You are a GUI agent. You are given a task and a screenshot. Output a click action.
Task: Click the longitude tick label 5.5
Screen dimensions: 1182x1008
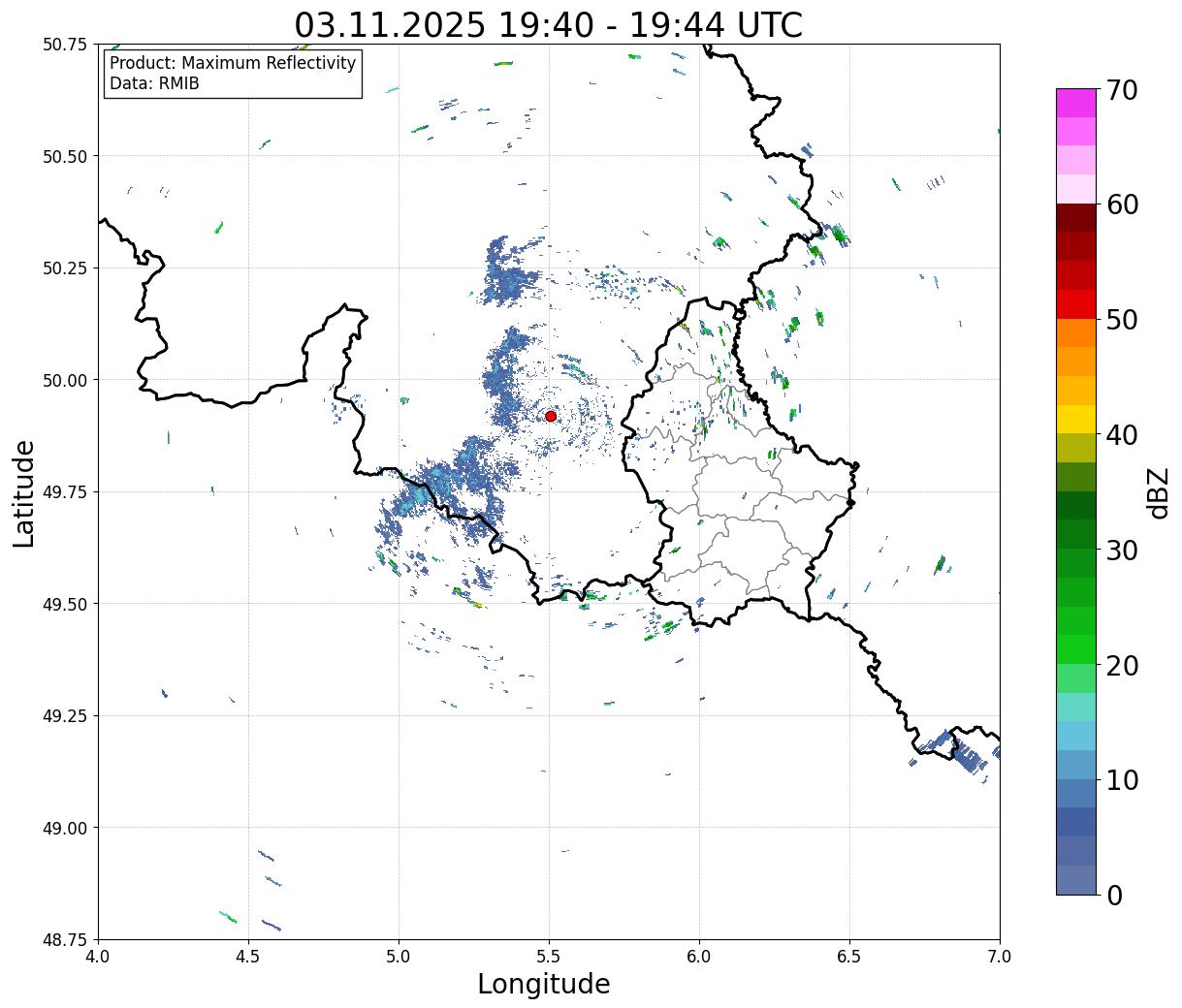549,957
